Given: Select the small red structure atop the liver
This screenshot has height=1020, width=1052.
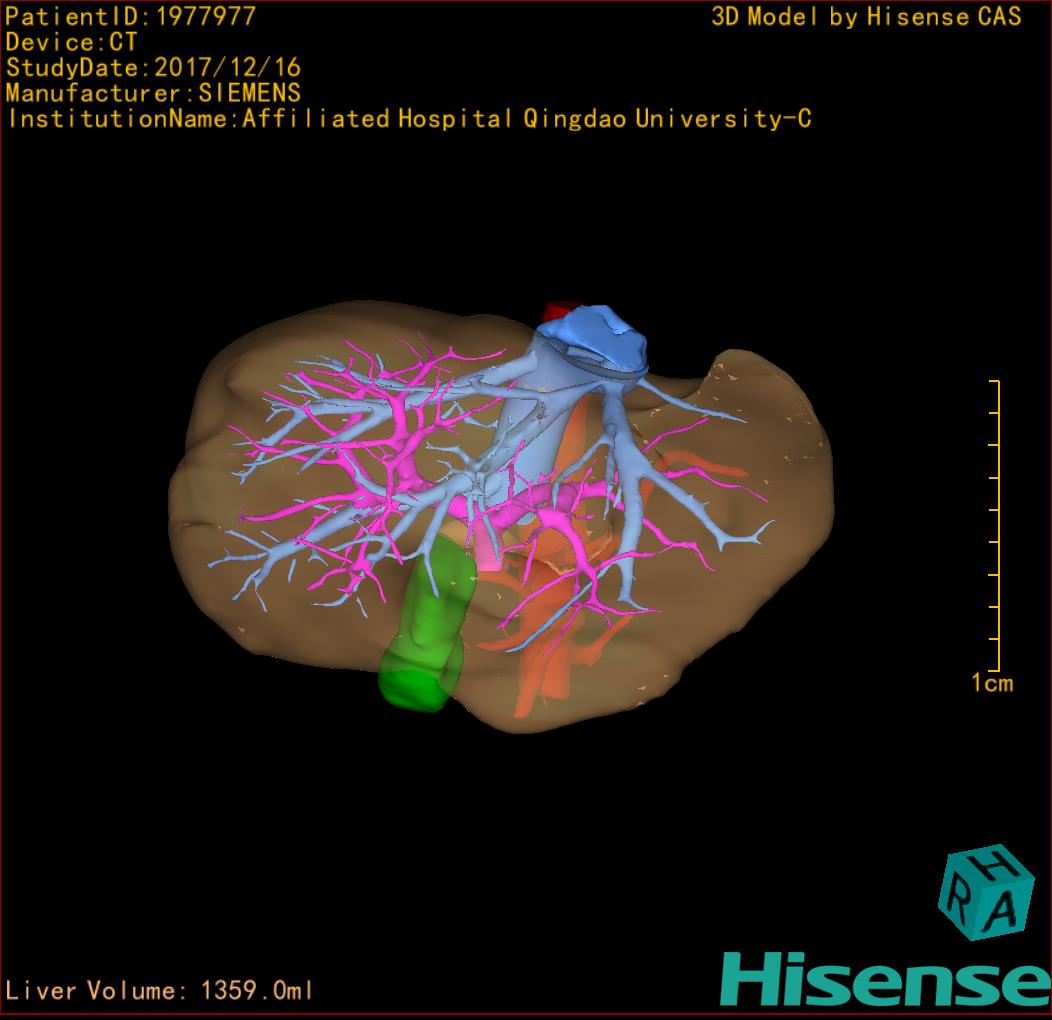Looking at the screenshot, I should 554,311.
